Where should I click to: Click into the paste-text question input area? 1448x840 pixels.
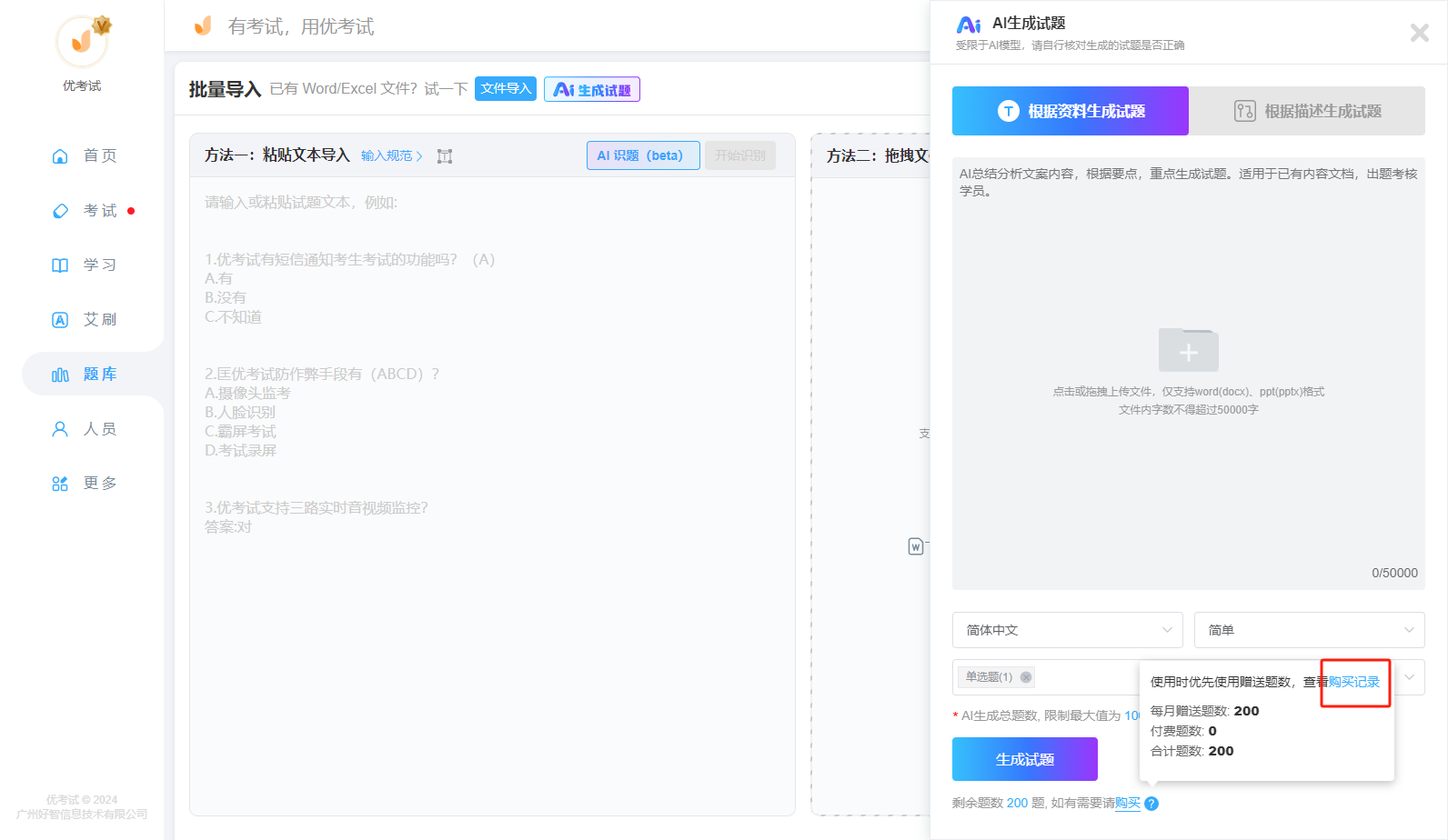pyautogui.click(x=492, y=495)
